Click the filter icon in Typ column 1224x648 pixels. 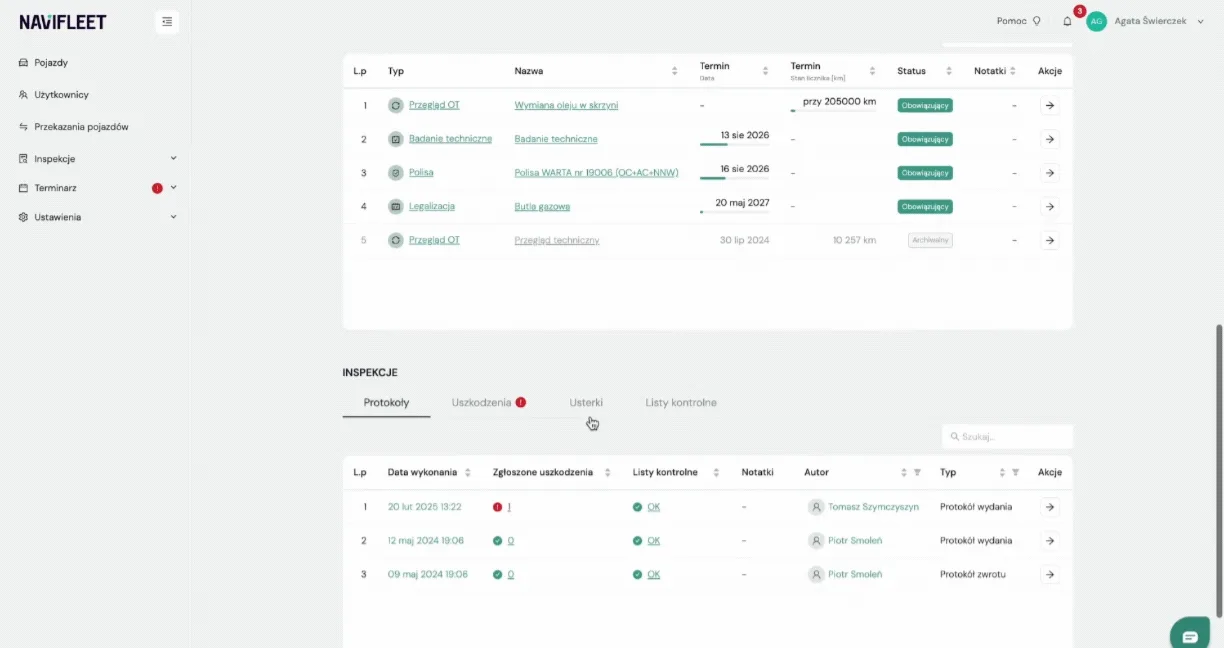pyautogui.click(x=1015, y=472)
